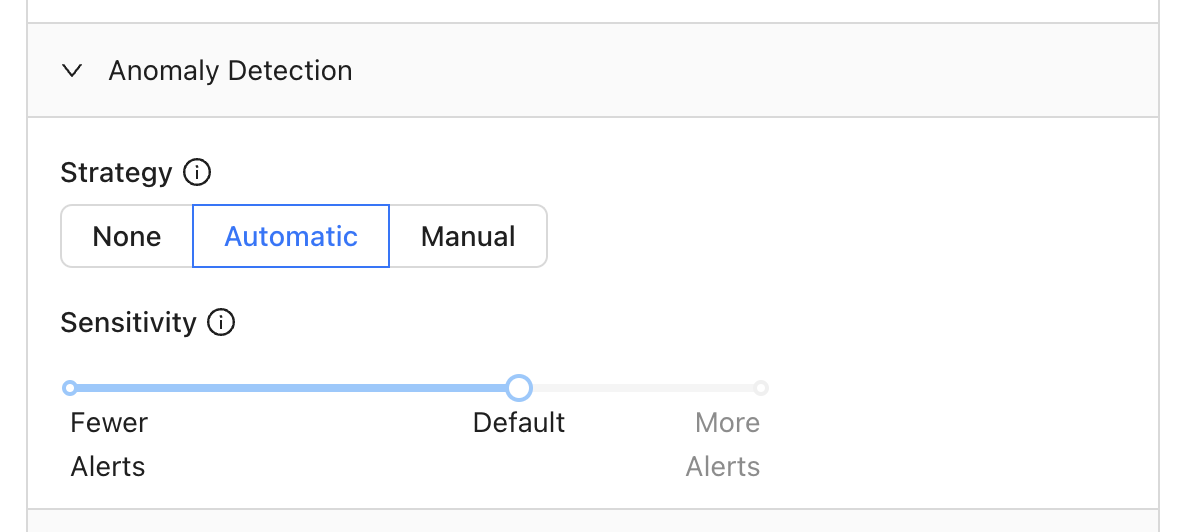Select the None strategy option
Viewport: 1184px width, 532px height.
pyautogui.click(x=127, y=236)
